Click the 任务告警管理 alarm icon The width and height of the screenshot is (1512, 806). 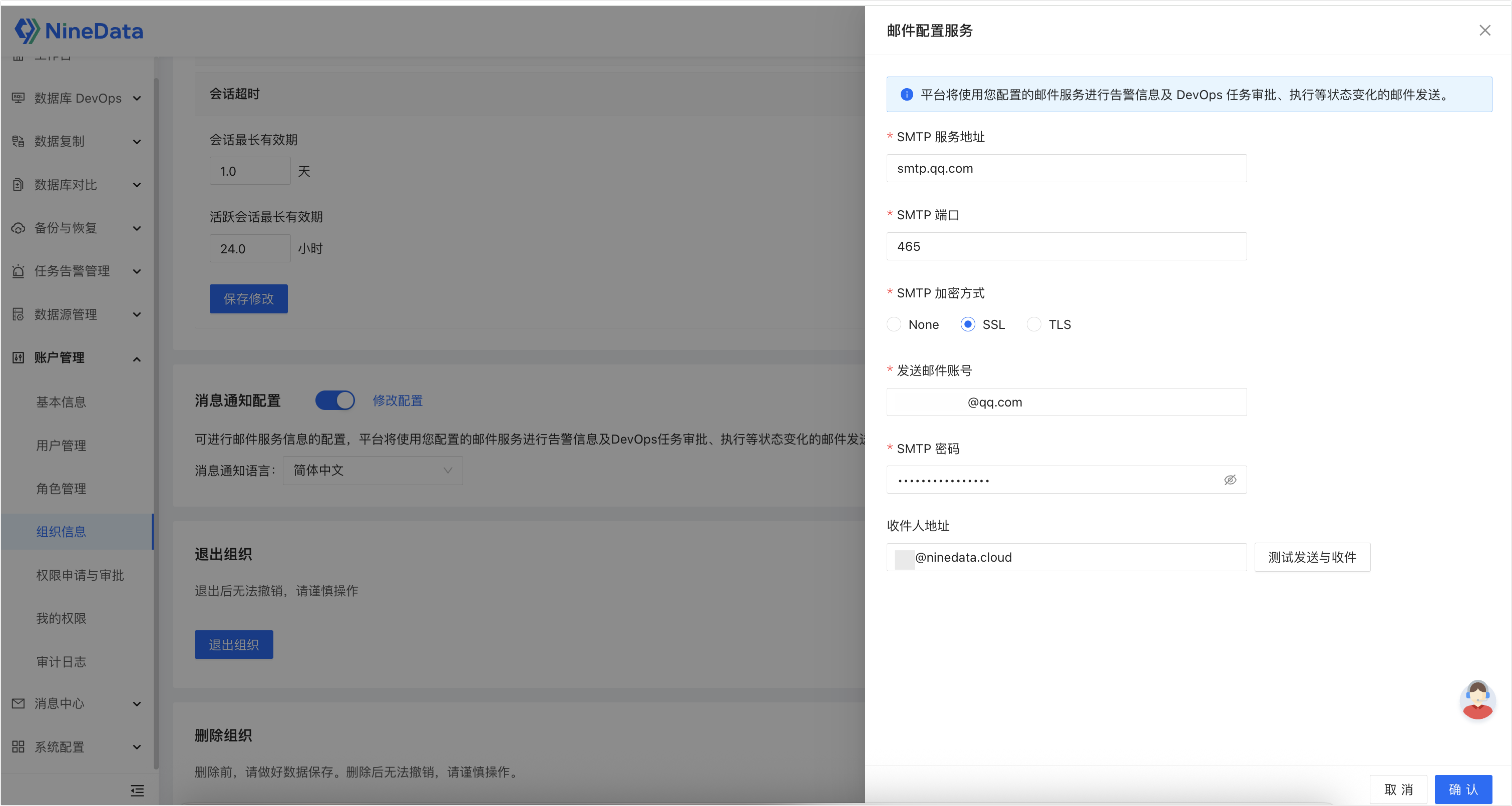pos(18,271)
